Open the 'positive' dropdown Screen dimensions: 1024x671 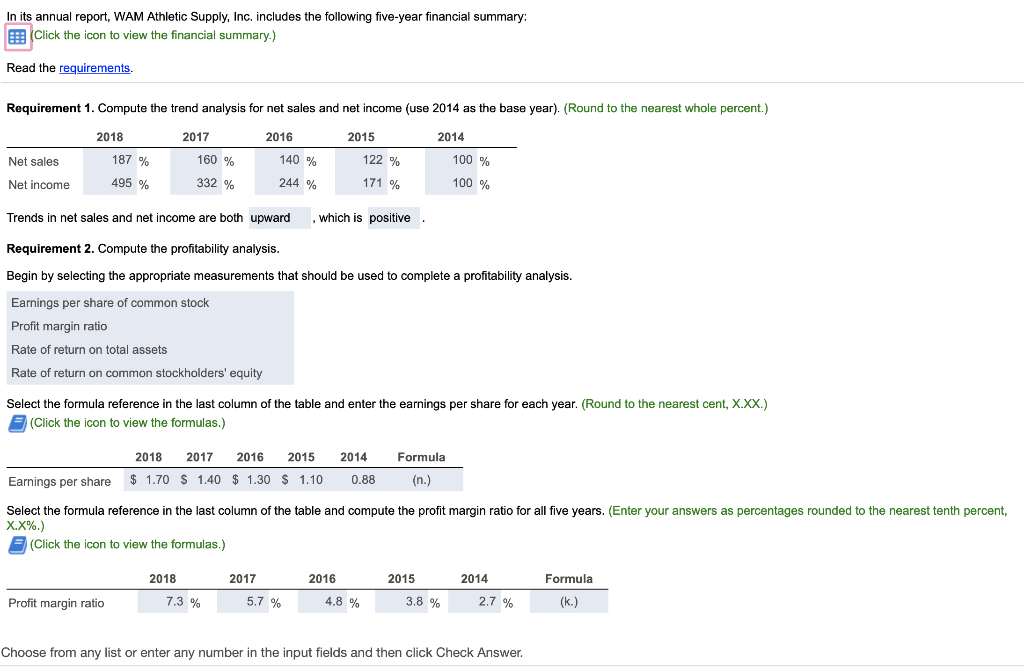pyautogui.click(x=393, y=217)
